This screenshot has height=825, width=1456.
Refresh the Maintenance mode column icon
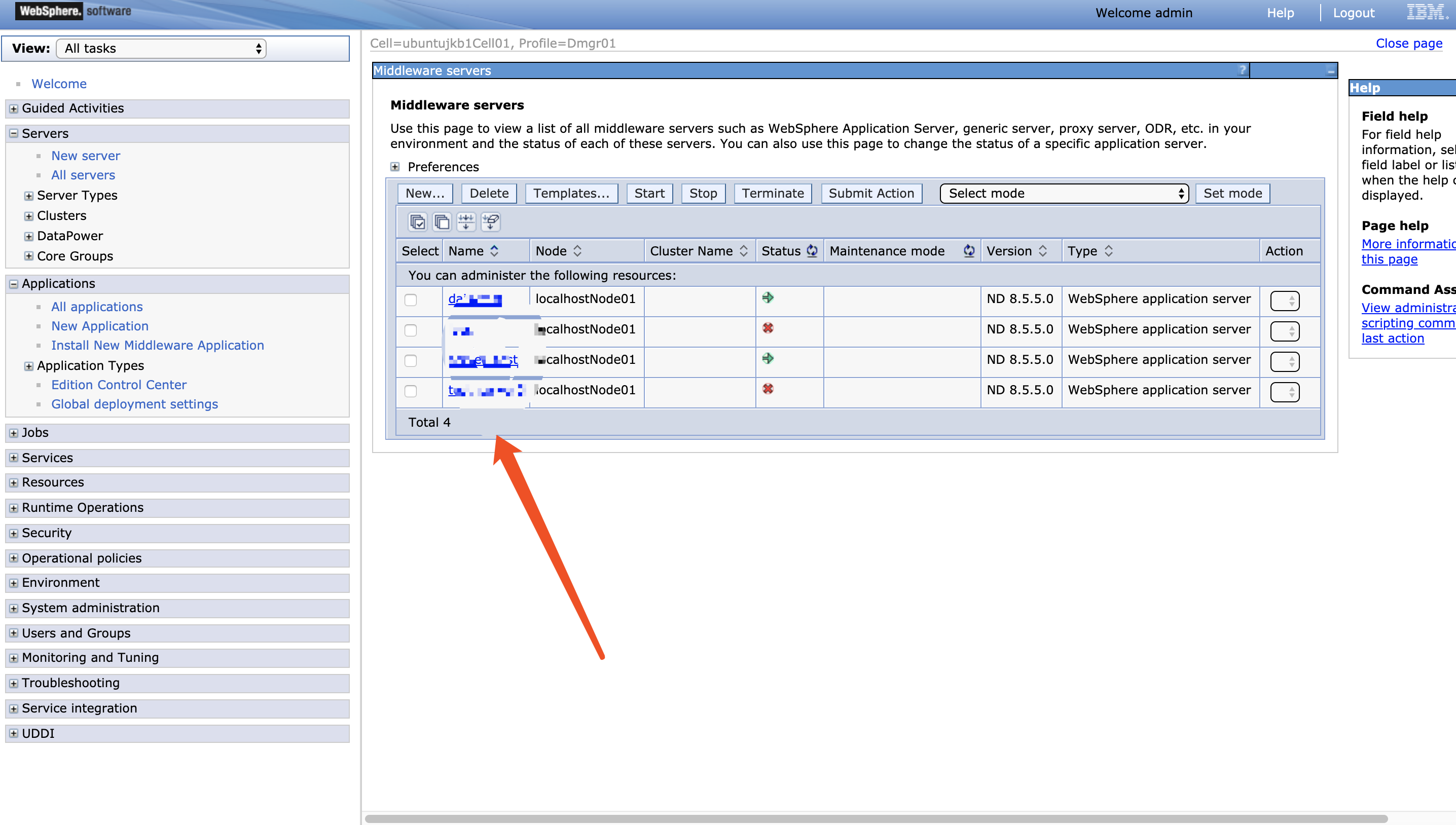point(969,250)
